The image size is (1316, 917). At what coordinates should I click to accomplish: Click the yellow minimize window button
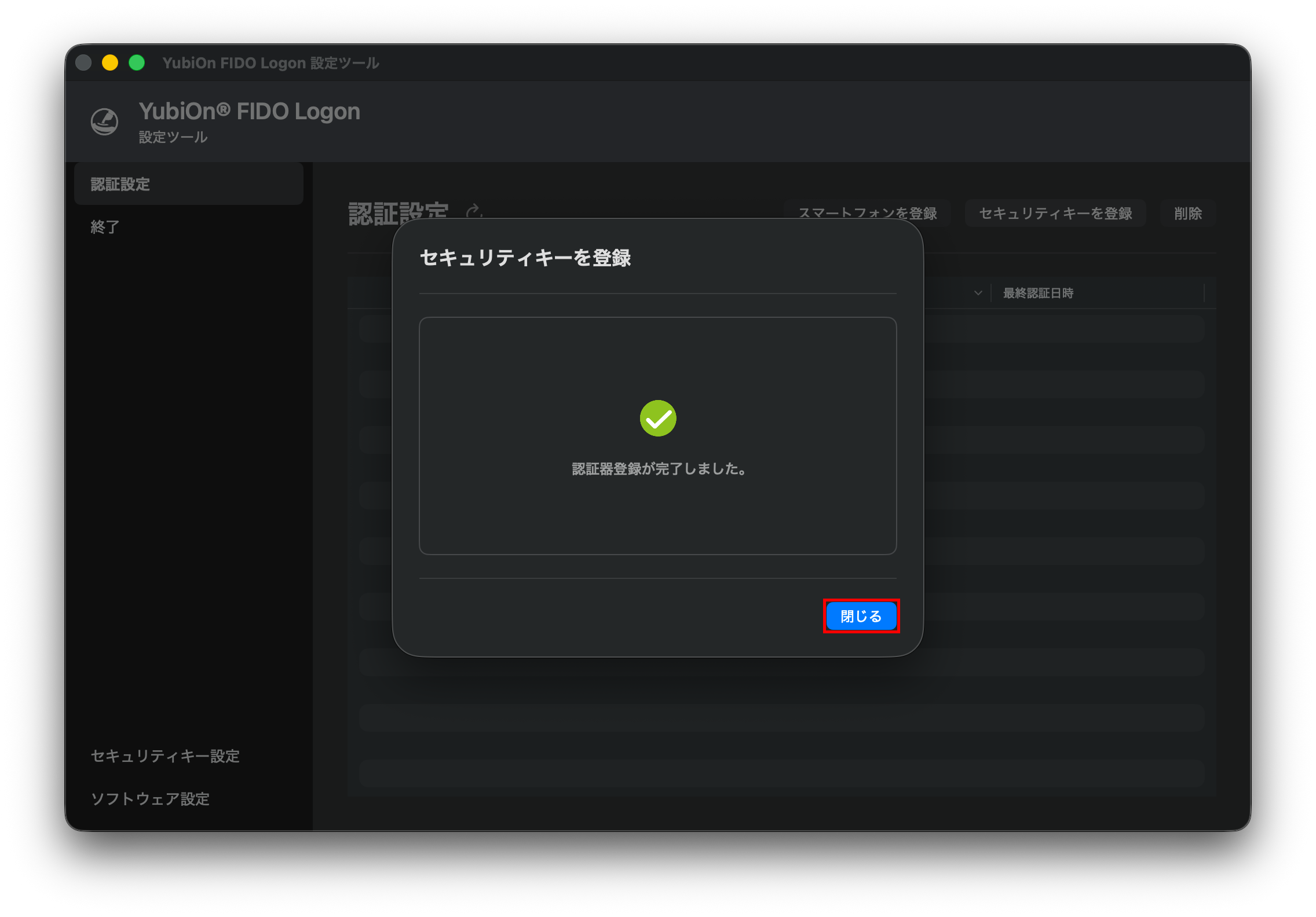[x=110, y=63]
